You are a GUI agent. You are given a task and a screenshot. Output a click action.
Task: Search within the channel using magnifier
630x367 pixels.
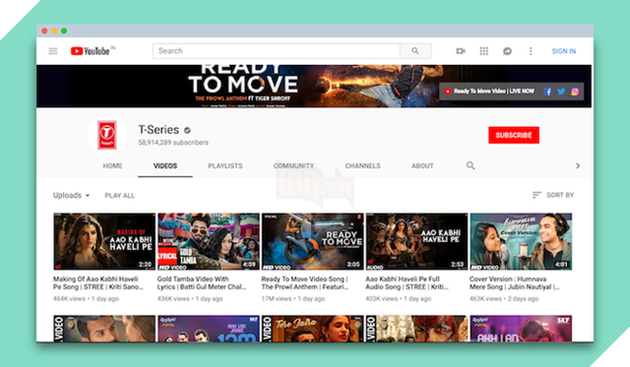[x=470, y=166]
